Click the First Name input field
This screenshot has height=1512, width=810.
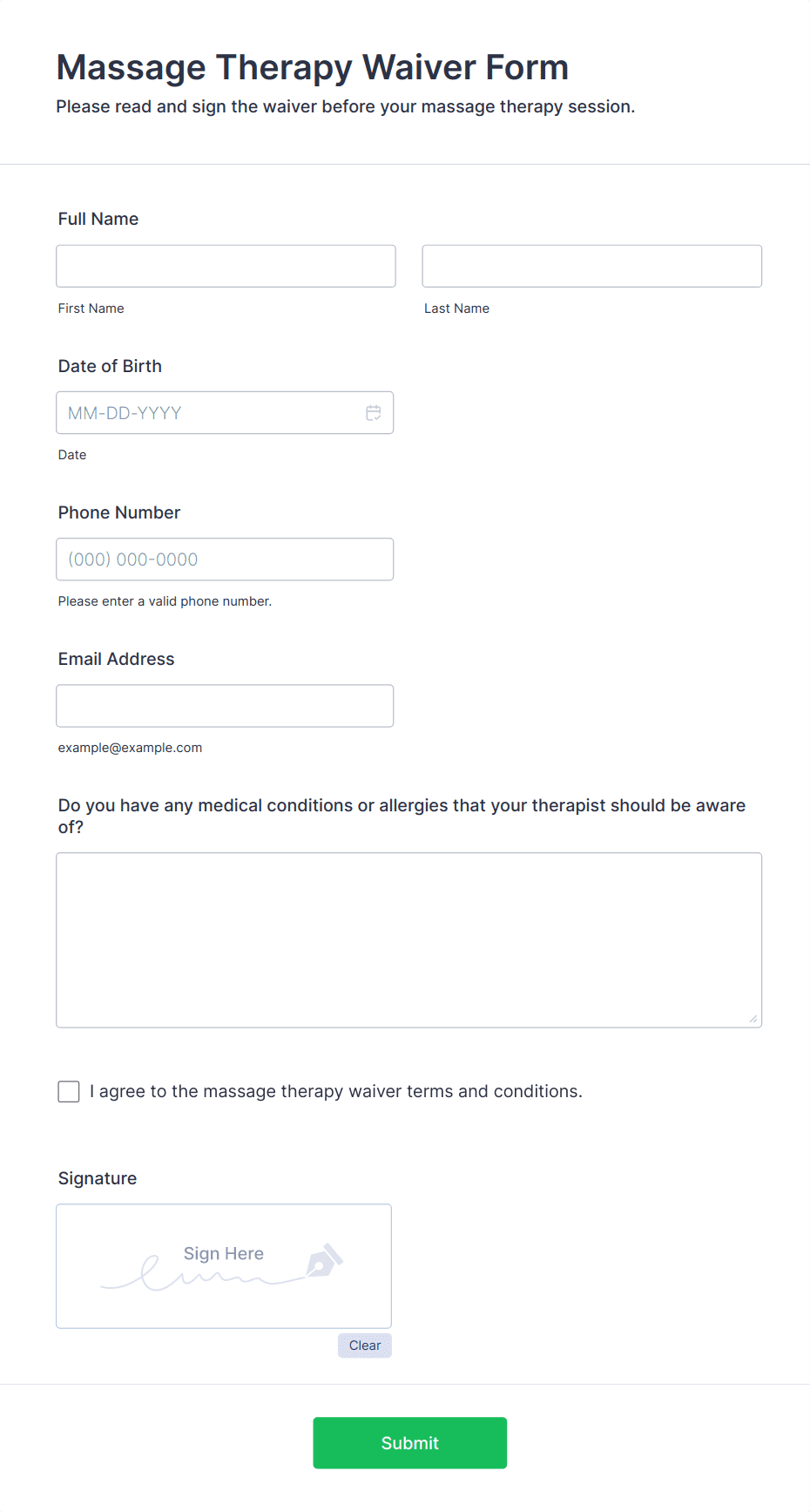[x=226, y=266]
